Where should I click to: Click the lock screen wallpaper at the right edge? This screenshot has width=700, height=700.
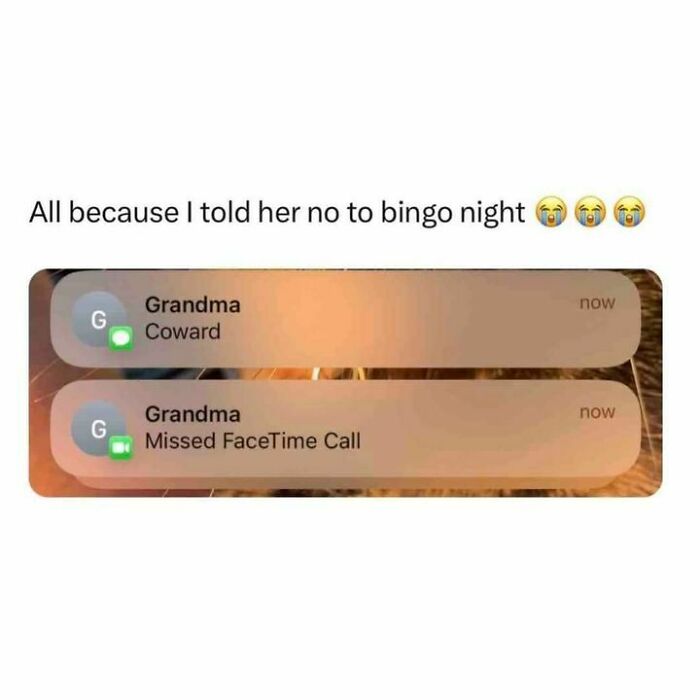[x=652, y=384]
